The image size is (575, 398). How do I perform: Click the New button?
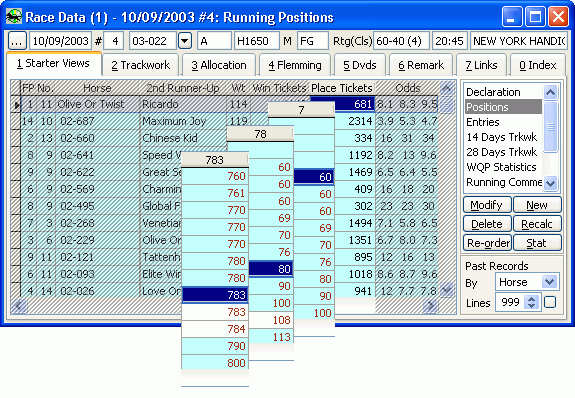coord(537,205)
